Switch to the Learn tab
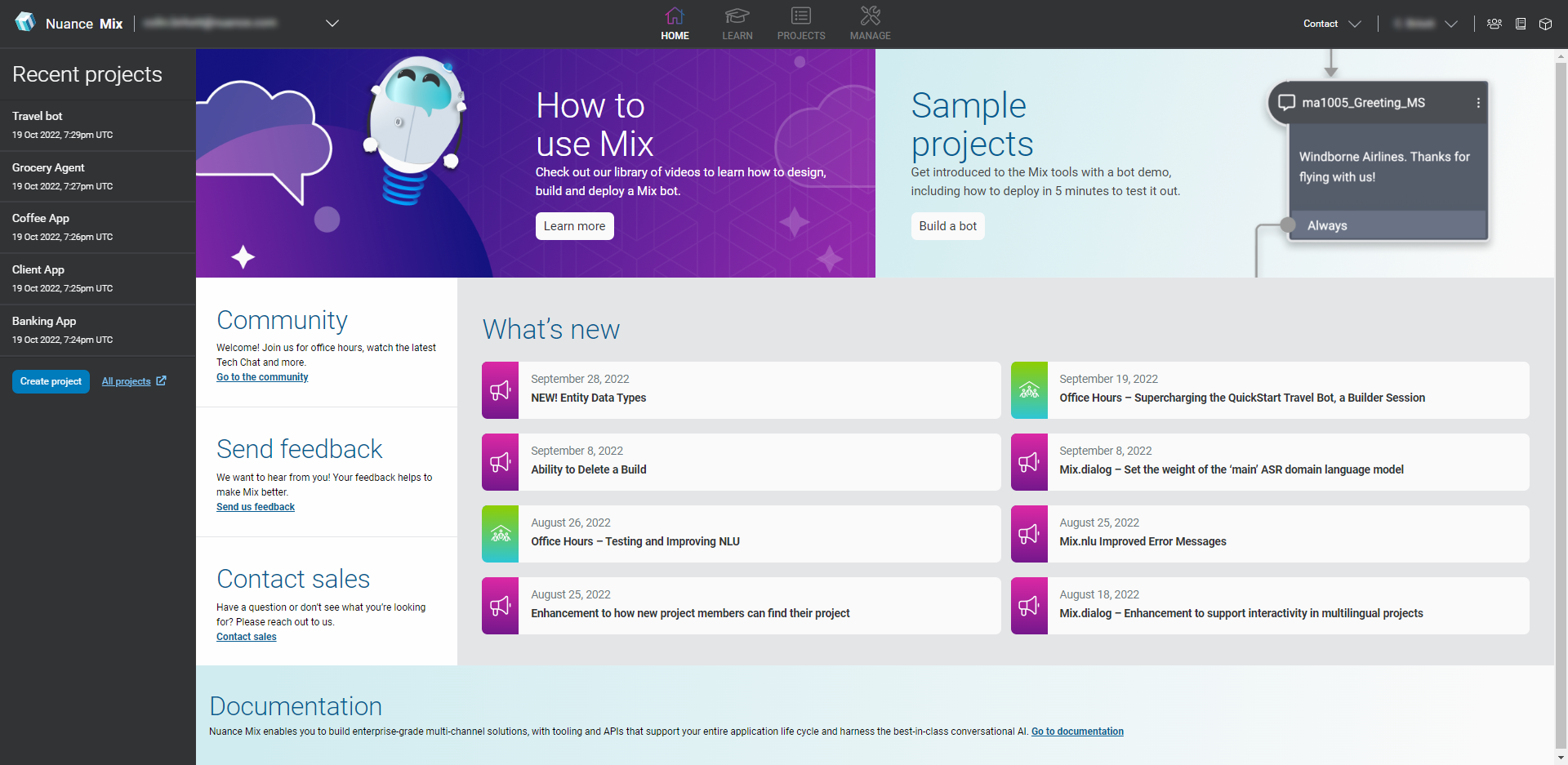1568x765 pixels. [x=737, y=24]
